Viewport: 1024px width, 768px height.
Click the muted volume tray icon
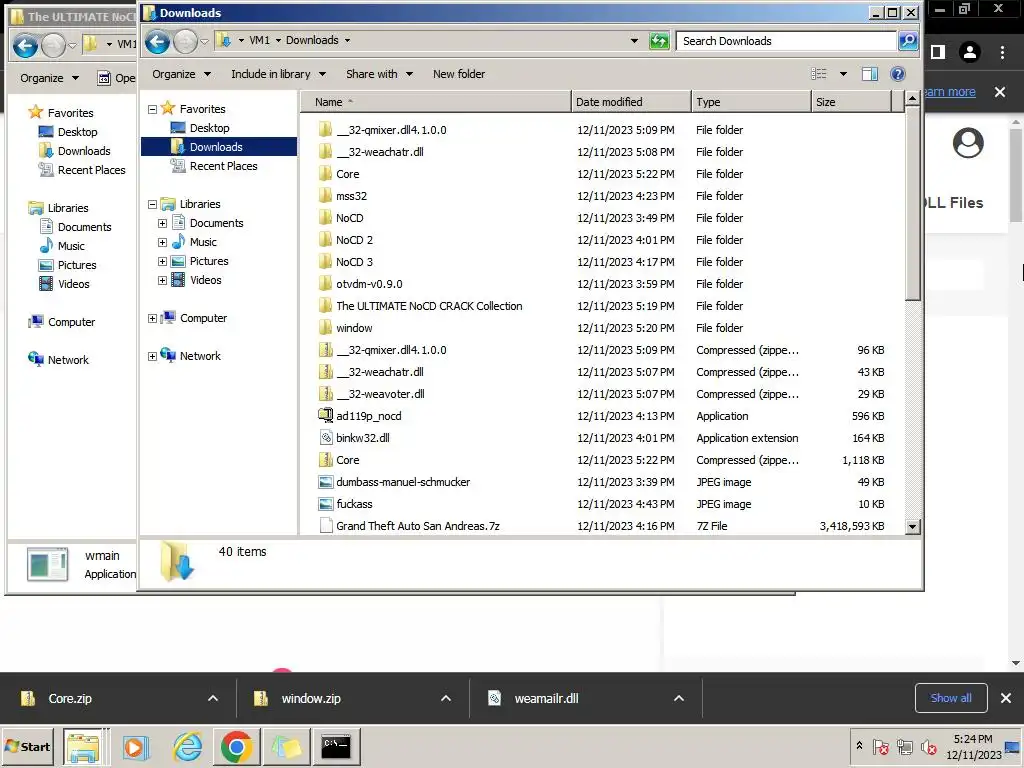click(x=928, y=747)
